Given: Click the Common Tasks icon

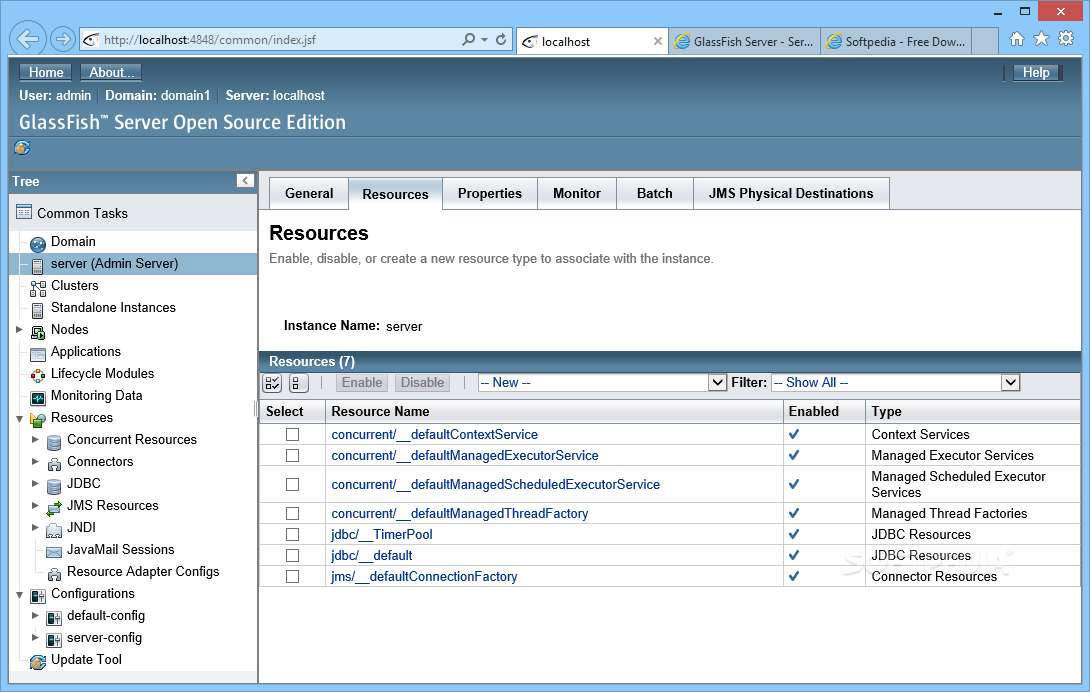Looking at the screenshot, I should [x=24, y=211].
